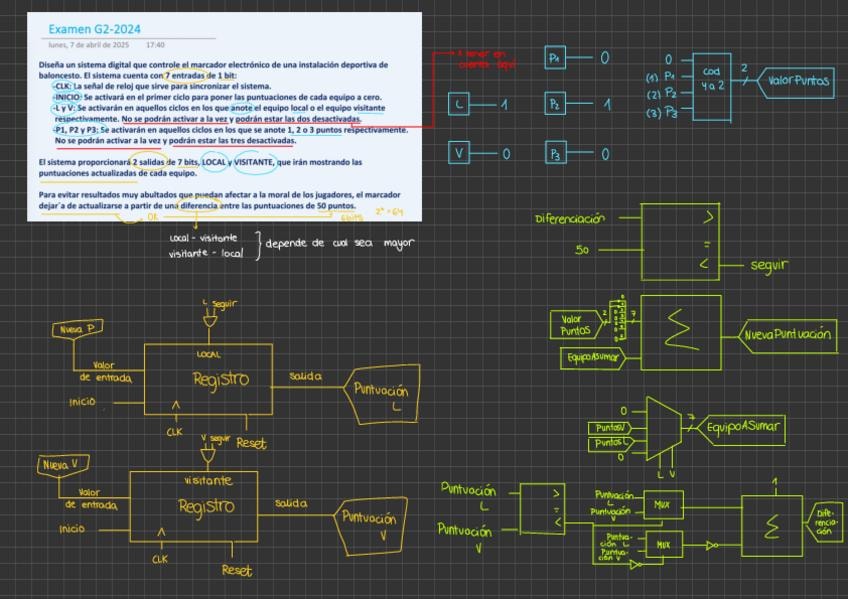Select the 'NuevaPuntuación' output tag
Image resolution: width=848 pixels, height=599 pixels.
(788, 335)
